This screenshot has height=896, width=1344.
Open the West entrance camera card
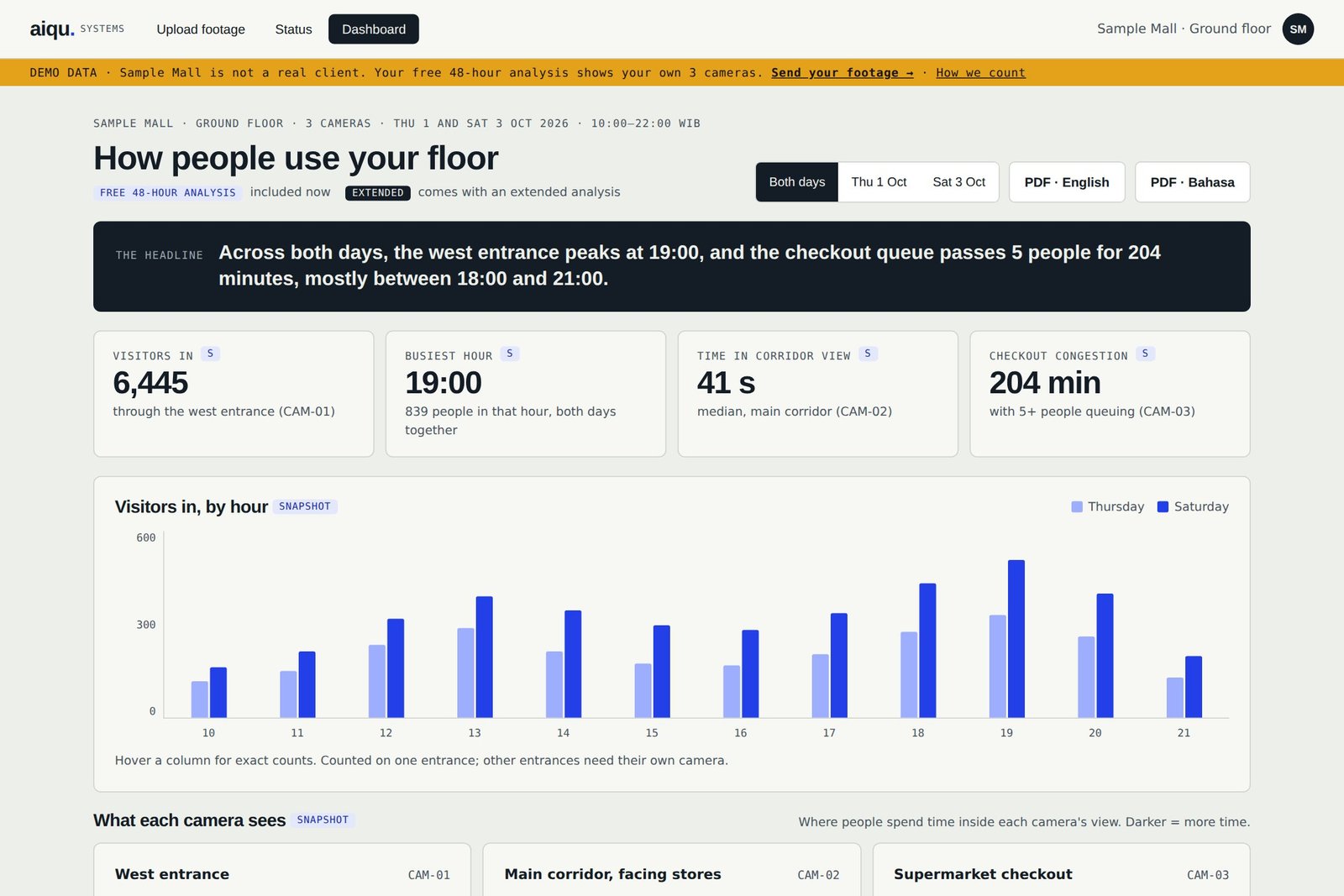[282, 870]
